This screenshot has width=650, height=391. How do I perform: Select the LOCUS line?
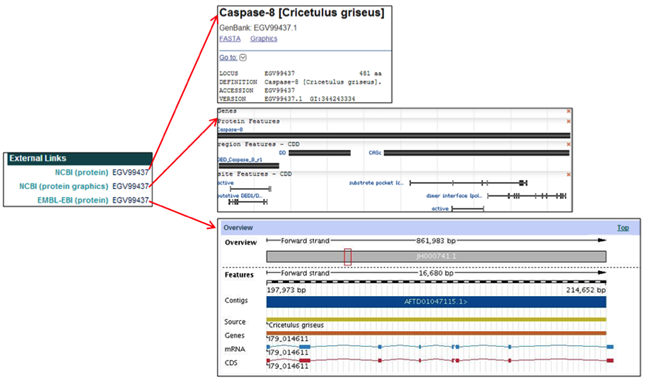300,73
